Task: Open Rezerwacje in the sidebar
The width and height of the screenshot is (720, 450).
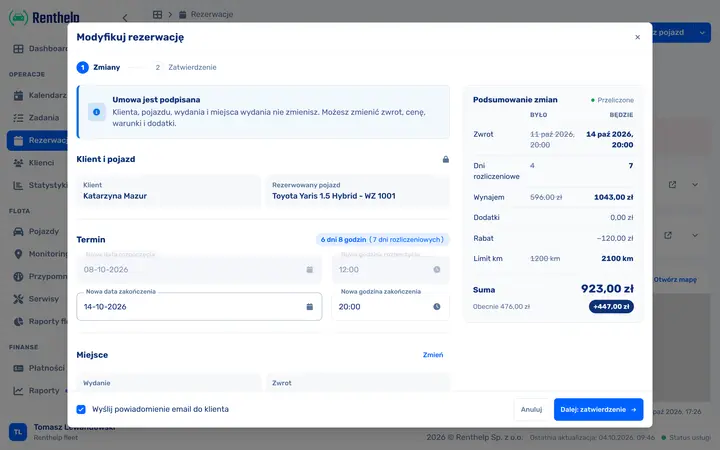Action: pyautogui.click(x=39, y=141)
